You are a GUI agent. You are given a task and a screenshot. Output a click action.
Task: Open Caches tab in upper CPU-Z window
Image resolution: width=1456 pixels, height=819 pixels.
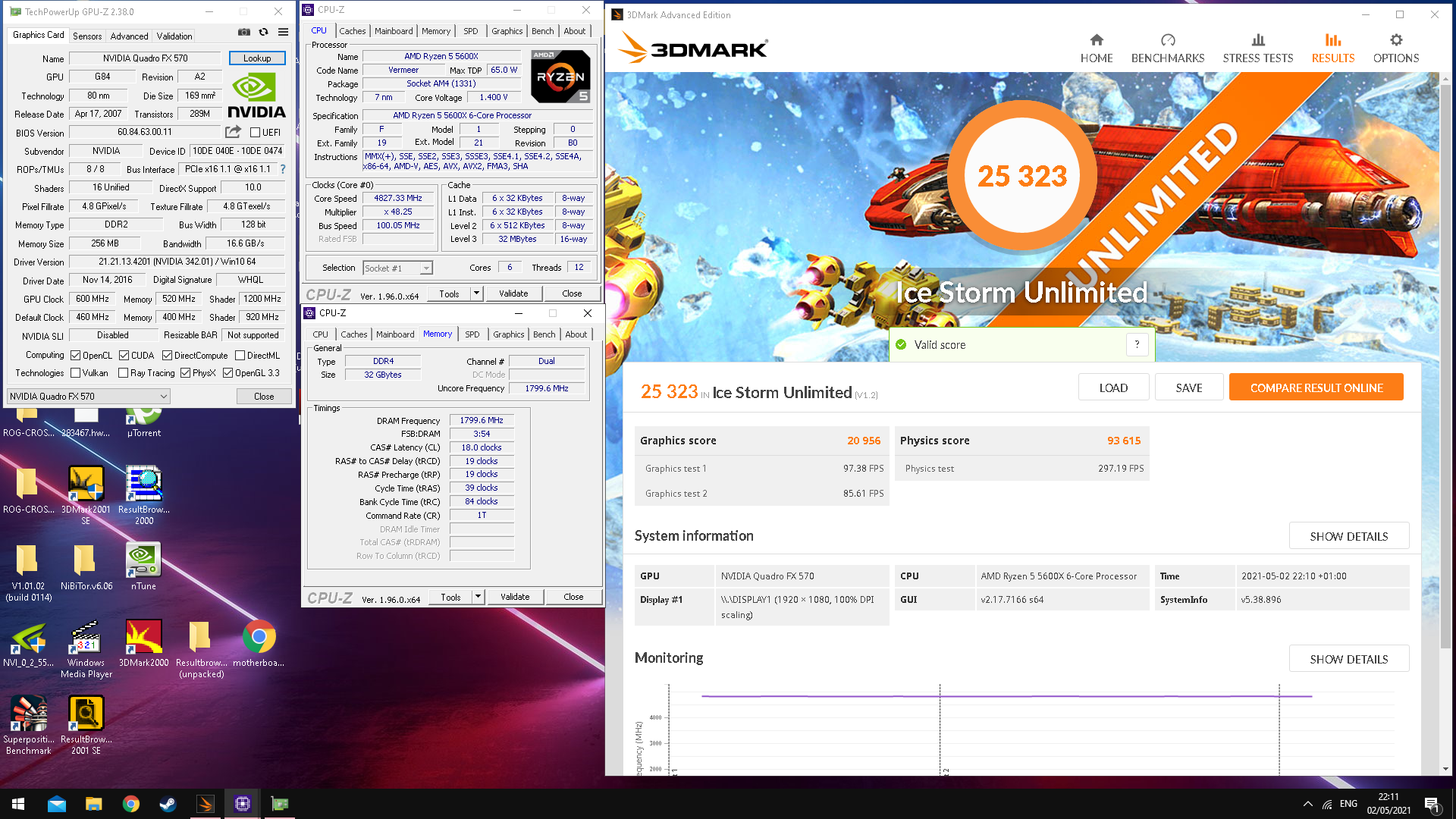(353, 31)
